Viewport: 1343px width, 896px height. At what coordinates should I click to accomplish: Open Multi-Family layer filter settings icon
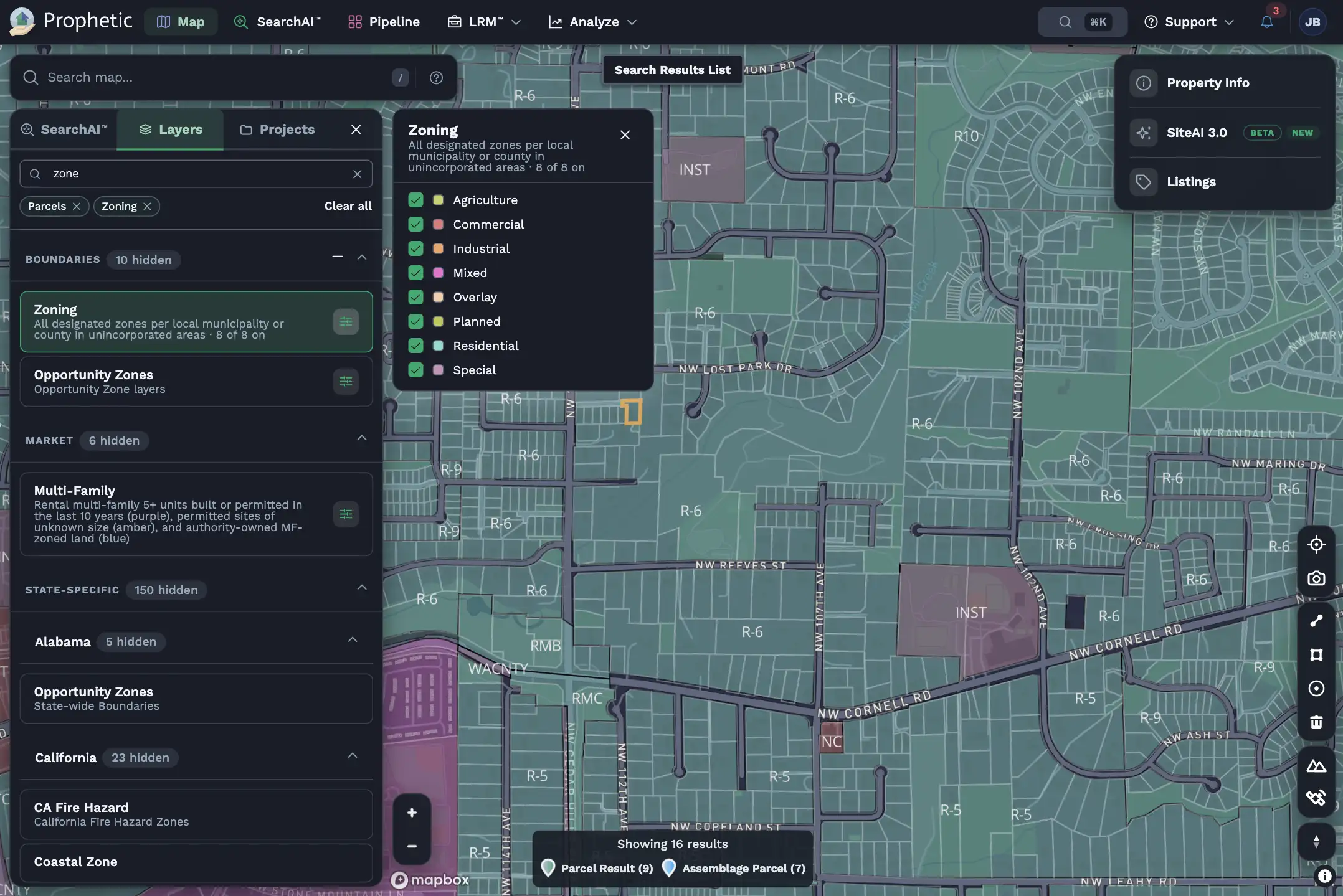pyautogui.click(x=346, y=514)
